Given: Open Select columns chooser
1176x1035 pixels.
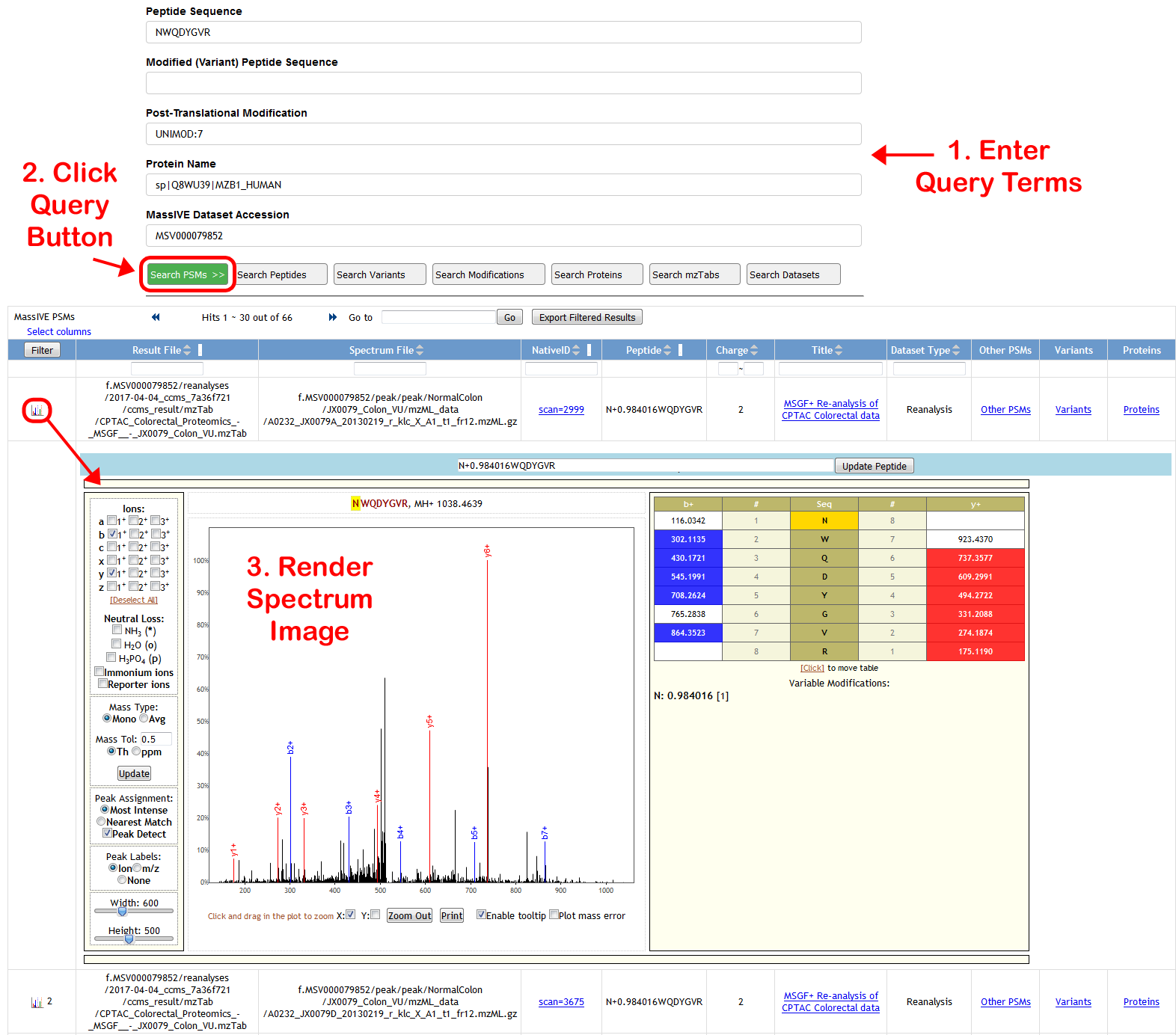Looking at the screenshot, I should 59,332.
